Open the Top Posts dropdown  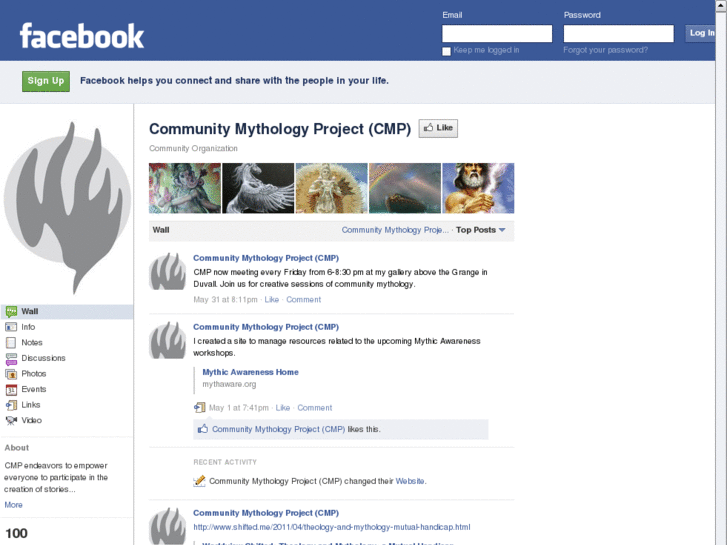click(480, 230)
